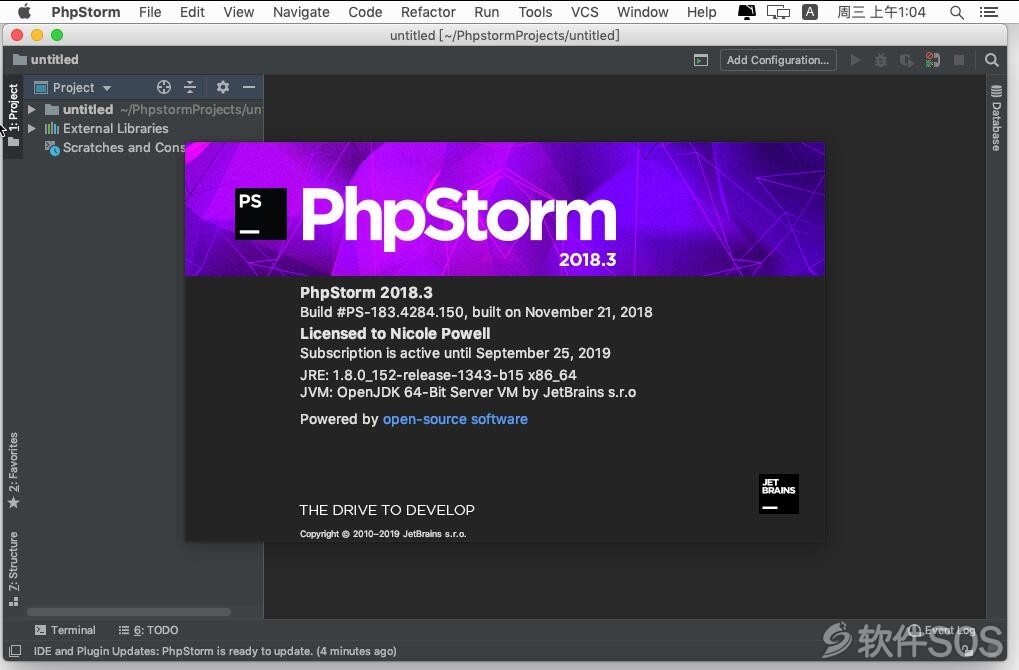Click 'Build #PS-183.4284.150' text line
Screen dimensions: 1019x670
tap(476, 312)
